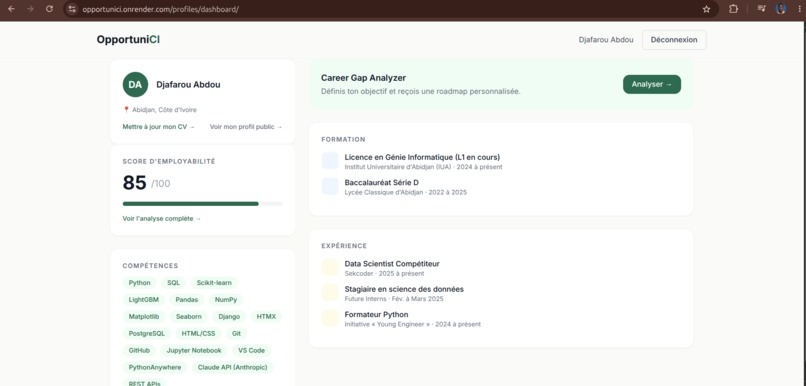Click the NumPy skill tag
The width and height of the screenshot is (806, 386).
pos(226,299)
